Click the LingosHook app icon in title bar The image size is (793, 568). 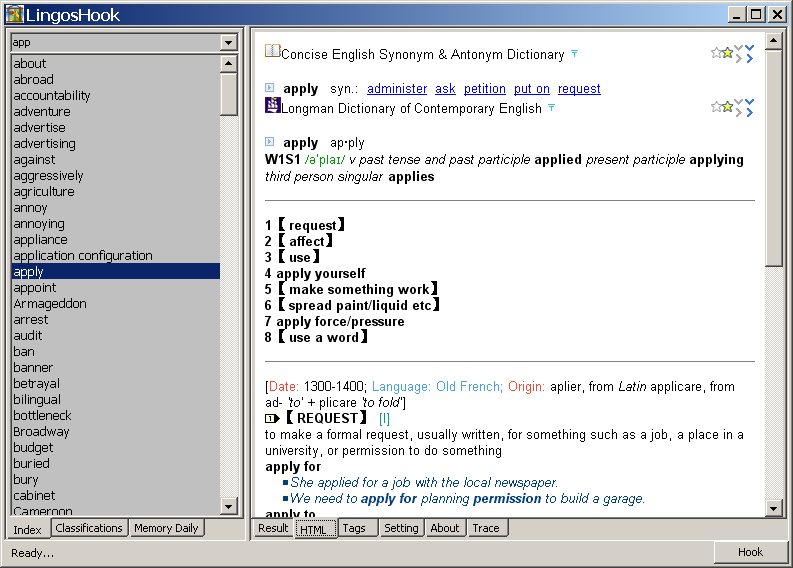pos(15,14)
